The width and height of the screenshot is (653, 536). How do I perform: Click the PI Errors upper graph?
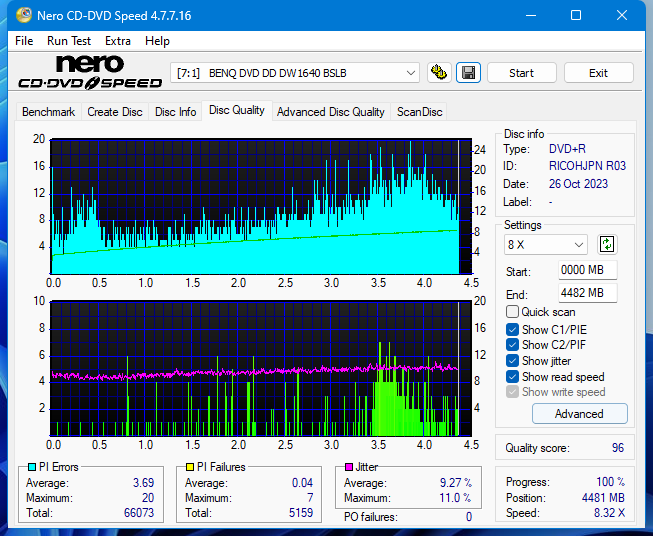261,206
